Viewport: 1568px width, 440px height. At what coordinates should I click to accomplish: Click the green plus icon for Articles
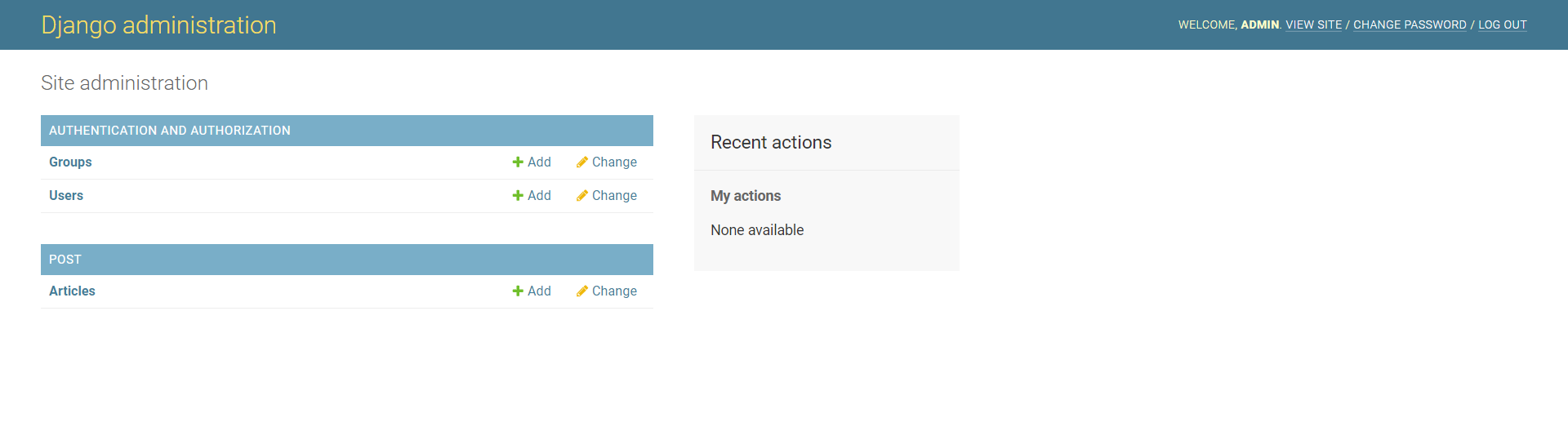pos(518,291)
